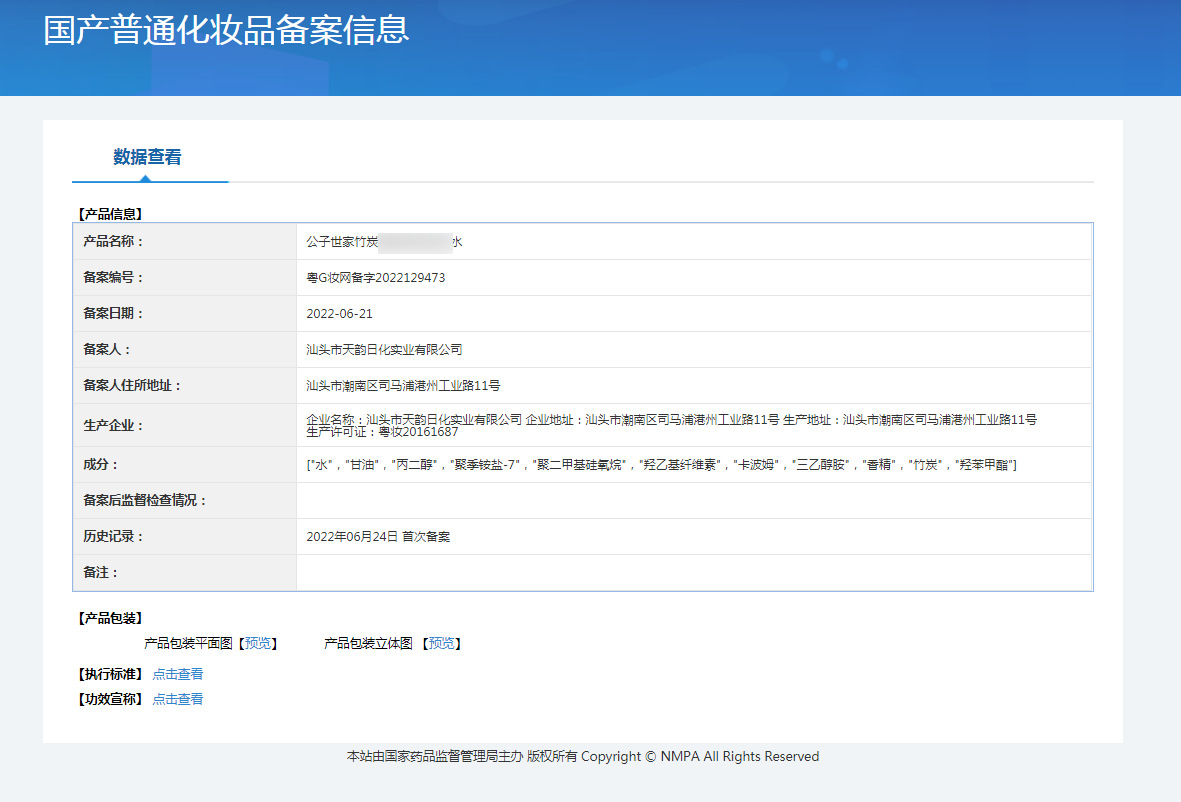Viewport: 1181px width, 802px height.
Task: Click filing number 粤G妆网备字2022129473
Action: pos(376,278)
